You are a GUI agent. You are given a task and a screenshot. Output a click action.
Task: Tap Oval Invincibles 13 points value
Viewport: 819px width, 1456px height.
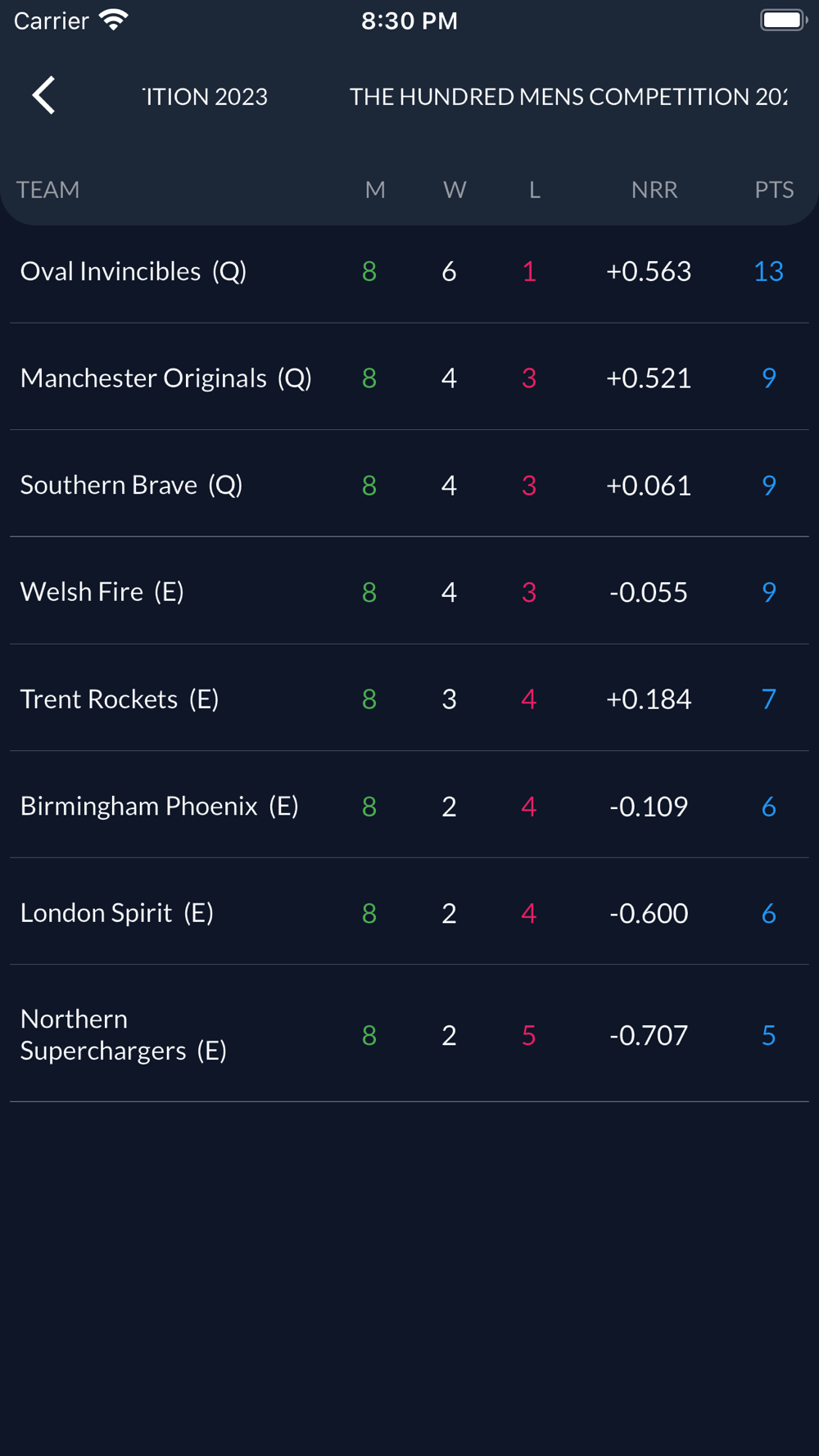pyautogui.click(x=768, y=271)
